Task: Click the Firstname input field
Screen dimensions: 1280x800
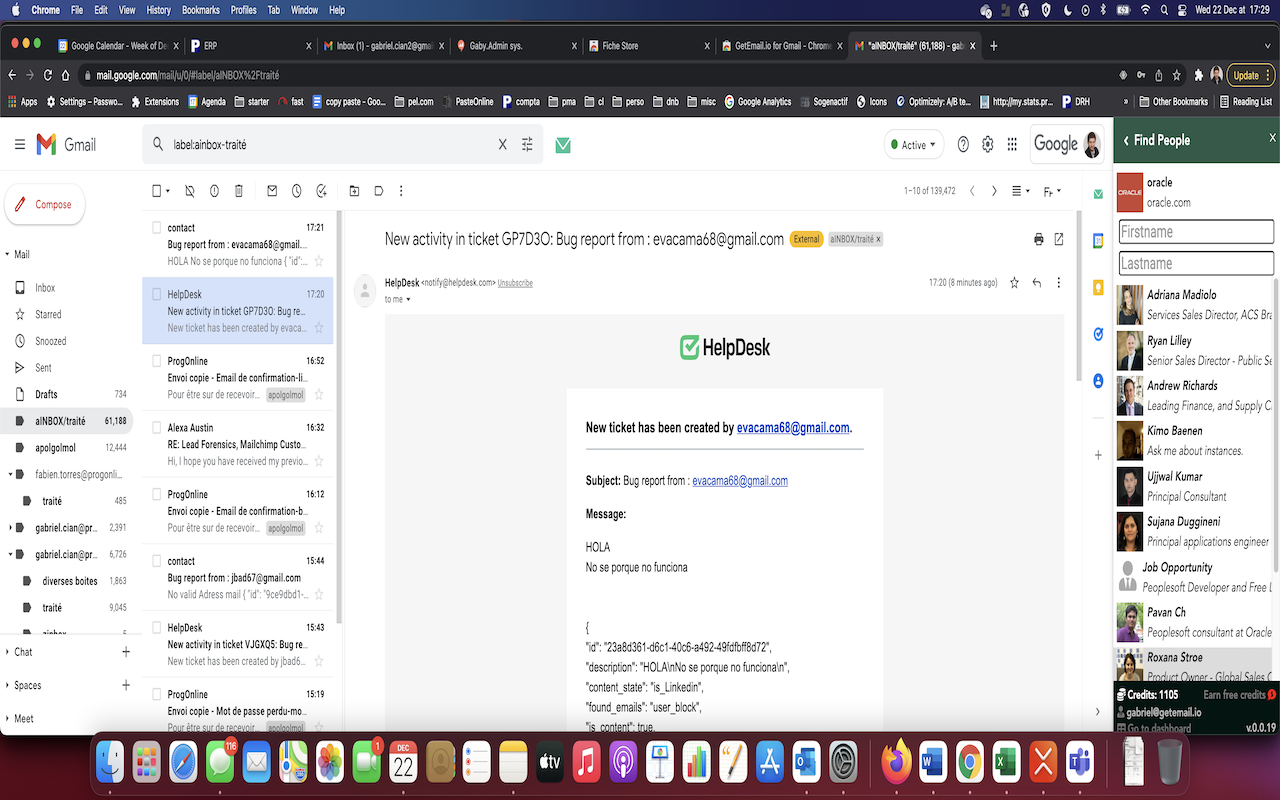Action: point(1196,232)
